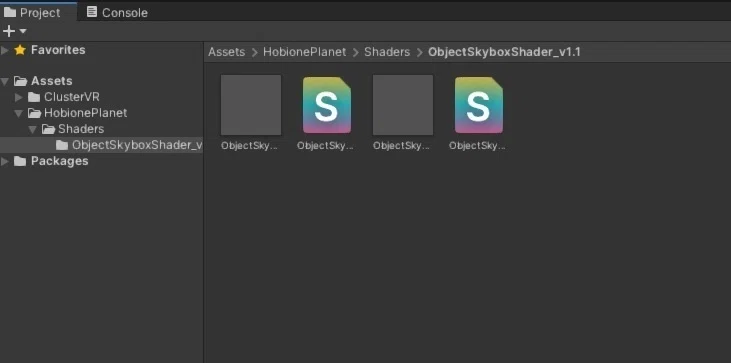731x363 pixels.
Task: Click the HobionePlanet folder icon
Action: pyautogui.click(x=34, y=113)
